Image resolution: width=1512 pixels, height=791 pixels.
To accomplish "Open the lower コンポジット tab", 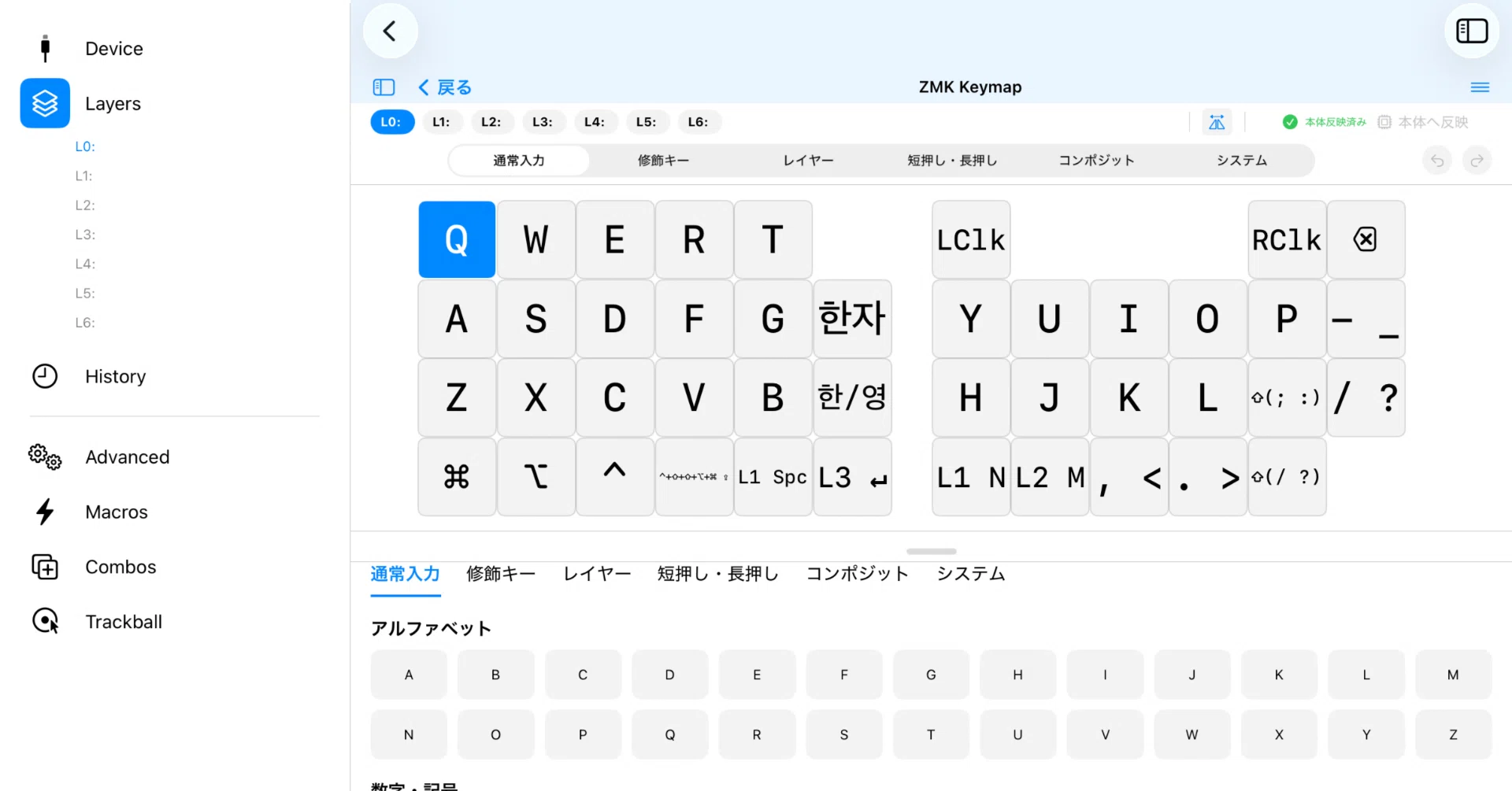I will 858,574.
